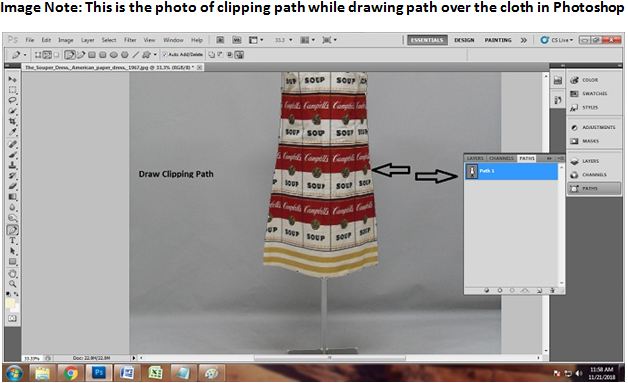628x383 pixels.
Task: Open Custom Shape geometry options dropdown
Action: pos(155,55)
